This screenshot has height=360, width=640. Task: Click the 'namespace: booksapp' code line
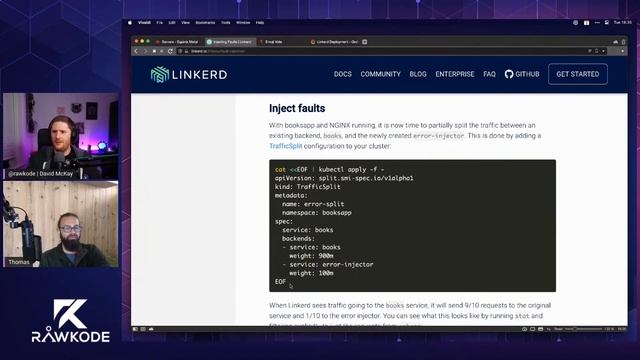[316, 213]
